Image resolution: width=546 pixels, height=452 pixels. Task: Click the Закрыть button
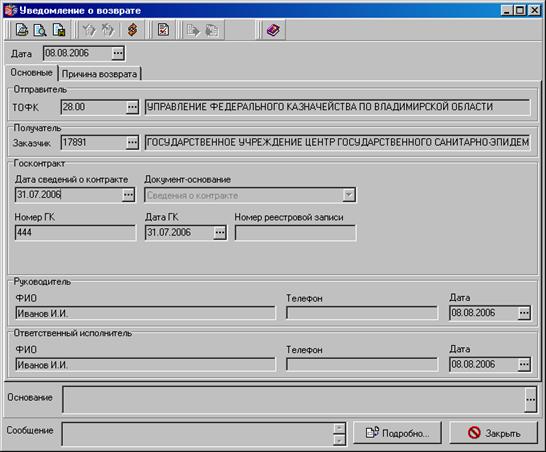click(x=494, y=433)
